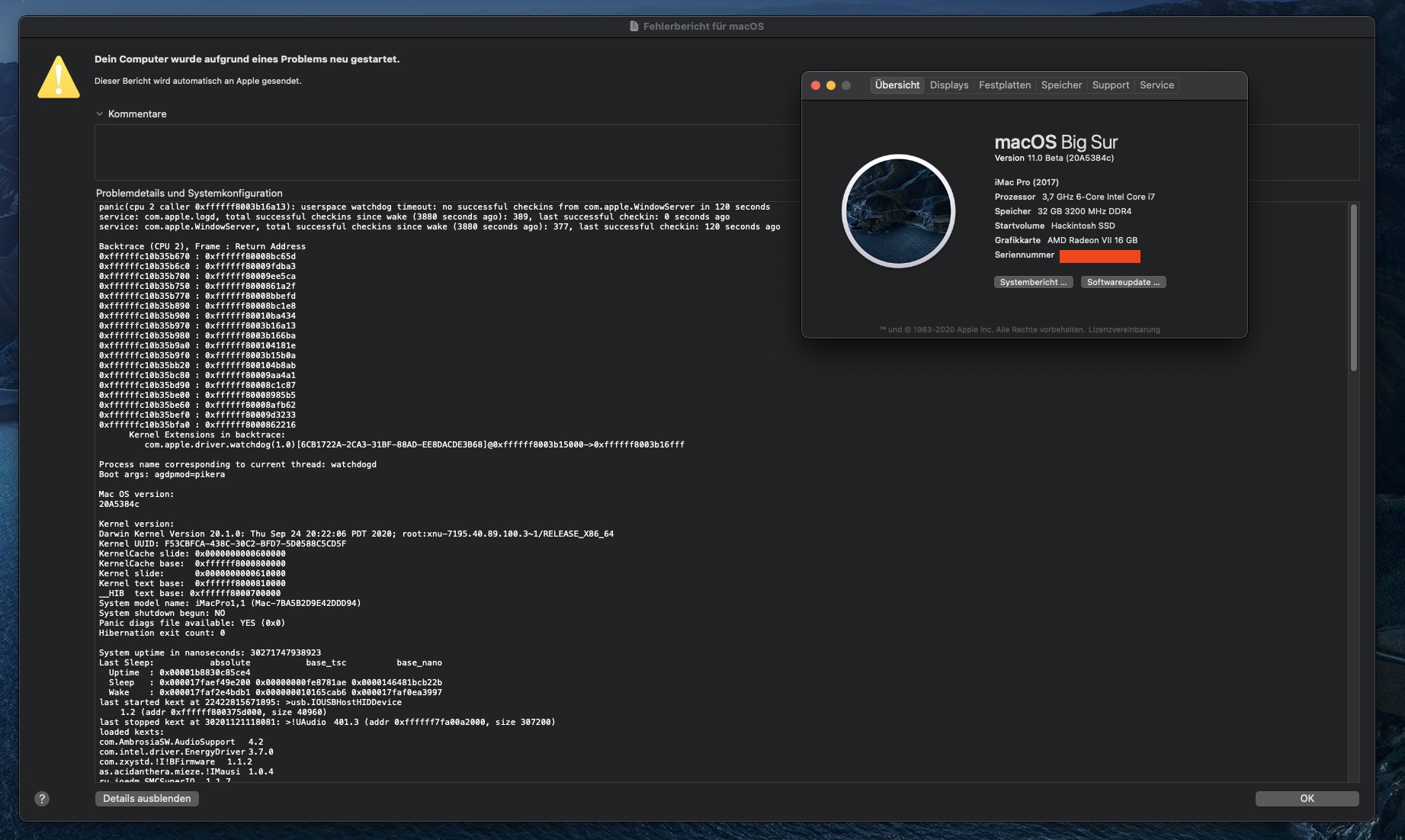Click the Version 11.0 Beta text
The image size is (1405, 840).
click(x=1054, y=159)
